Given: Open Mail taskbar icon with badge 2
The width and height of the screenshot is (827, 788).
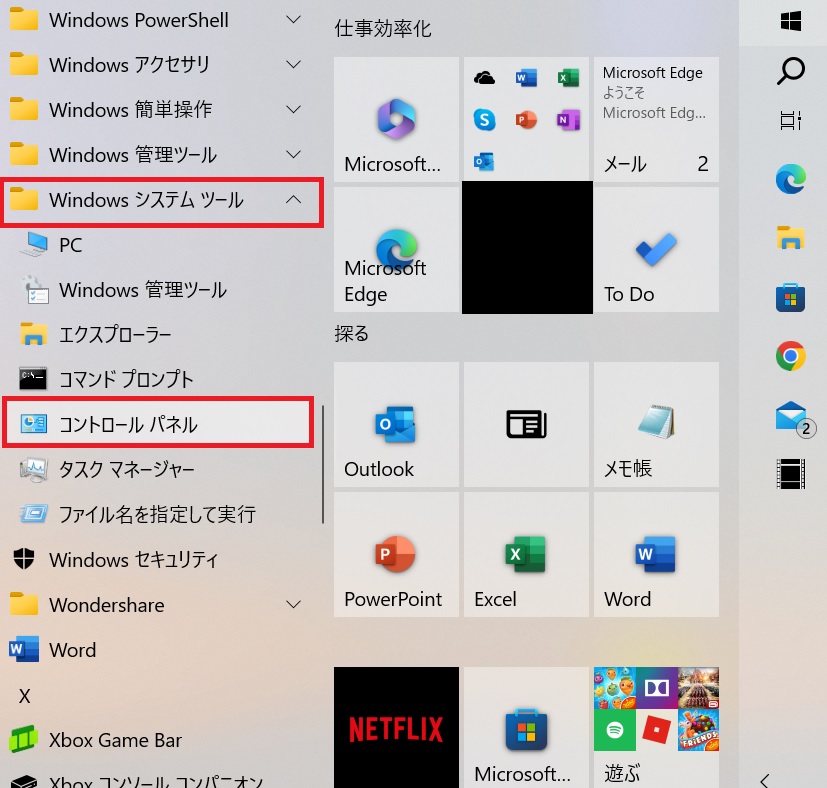Looking at the screenshot, I should pyautogui.click(x=794, y=418).
